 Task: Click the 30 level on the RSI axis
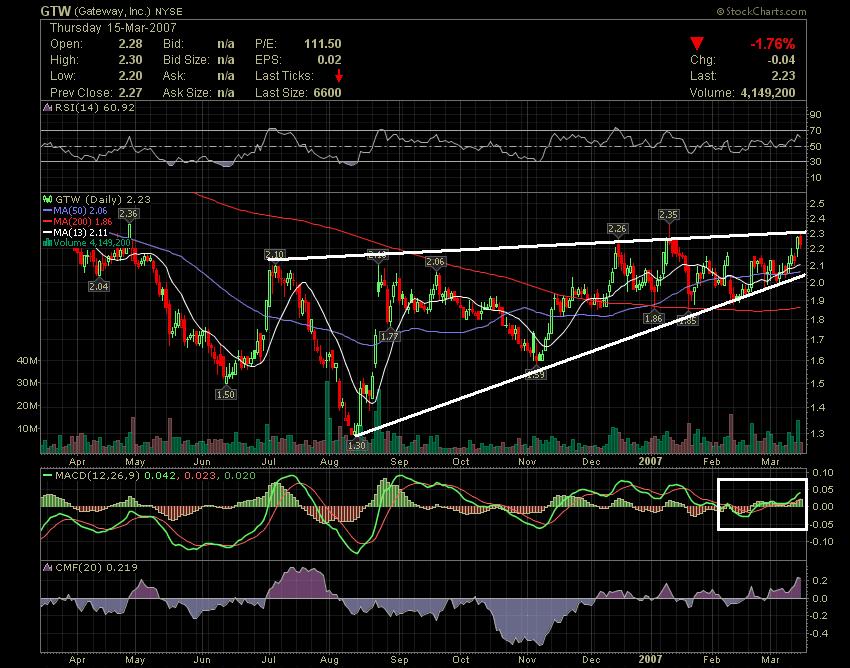pyautogui.click(x=816, y=162)
